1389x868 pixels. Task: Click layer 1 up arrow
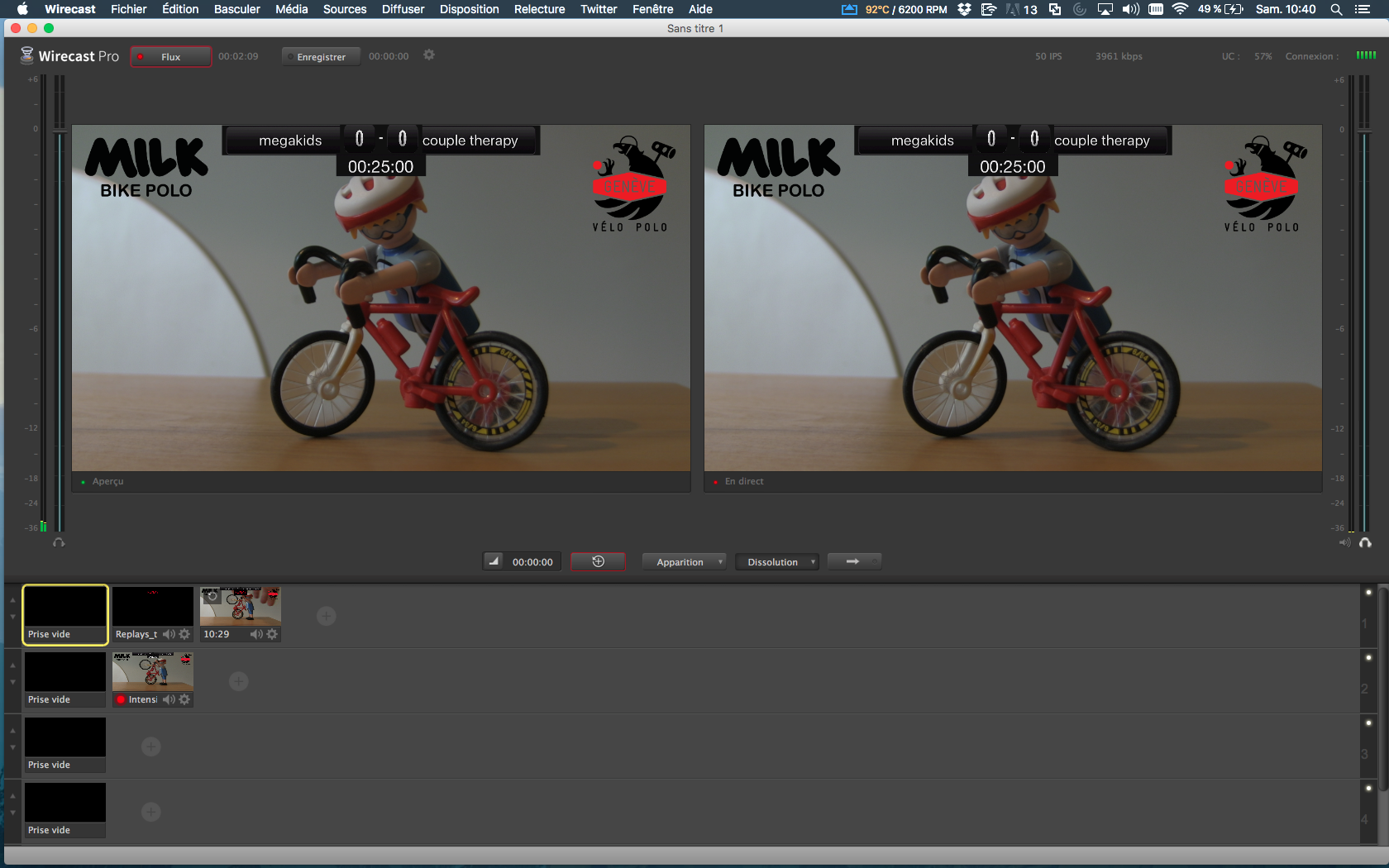coord(12,600)
